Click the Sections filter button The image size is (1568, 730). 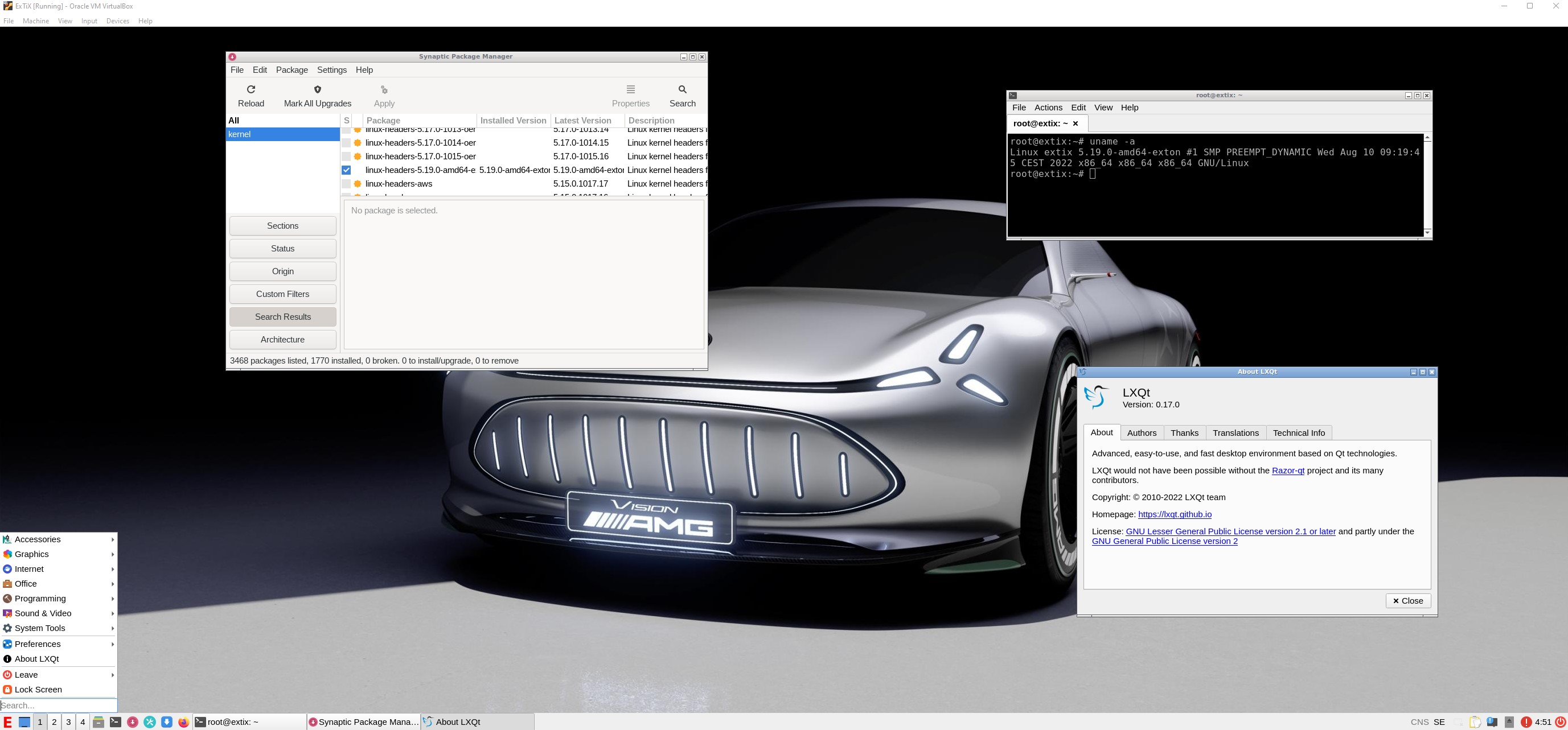click(282, 226)
